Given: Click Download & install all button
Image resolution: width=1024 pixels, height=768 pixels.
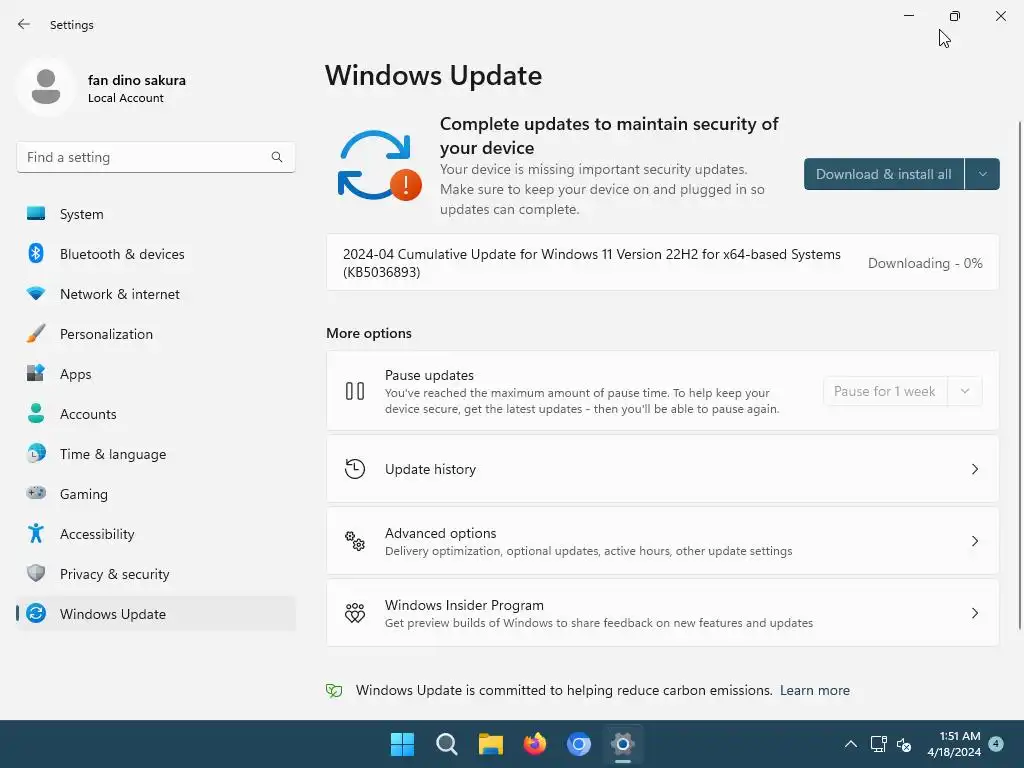Looking at the screenshot, I should click(x=884, y=174).
